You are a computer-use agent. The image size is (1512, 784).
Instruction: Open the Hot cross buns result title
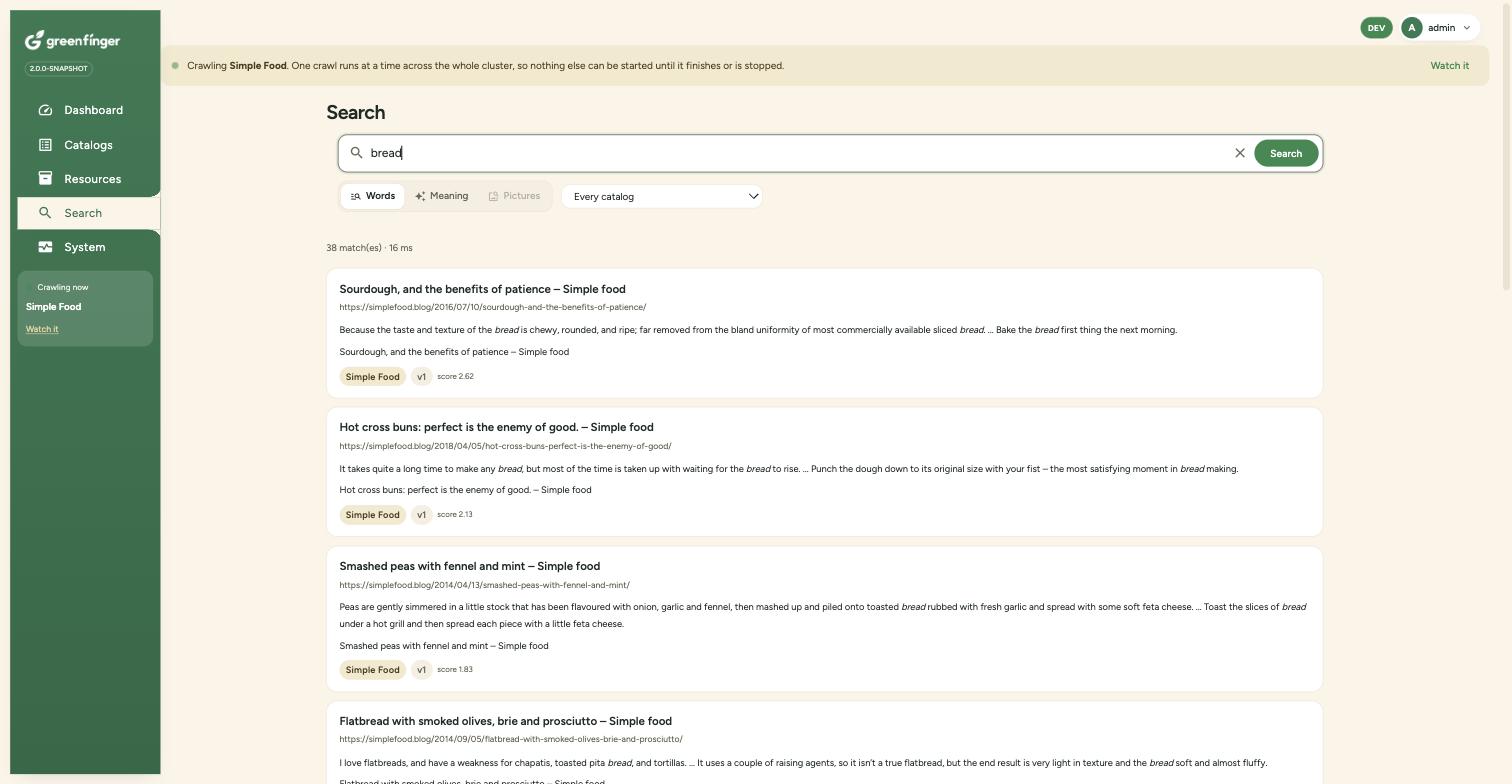coord(496,427)
